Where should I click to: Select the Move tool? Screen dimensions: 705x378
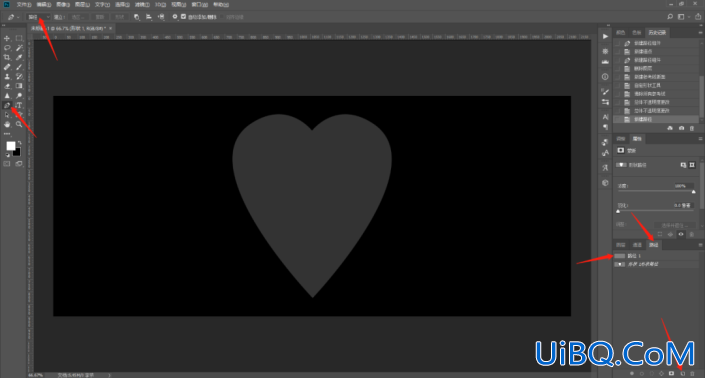click(x=7, y=38)
